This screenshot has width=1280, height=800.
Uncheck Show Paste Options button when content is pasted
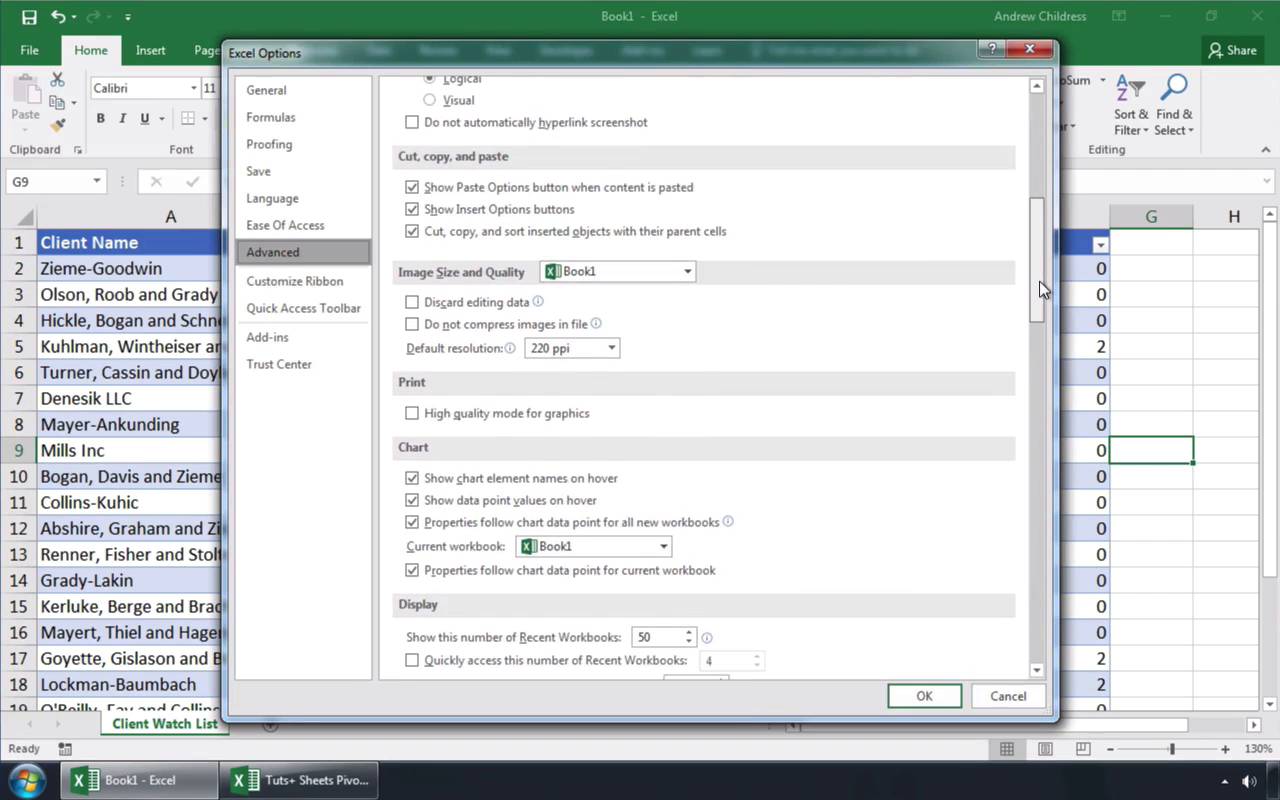tap(412, 187)
